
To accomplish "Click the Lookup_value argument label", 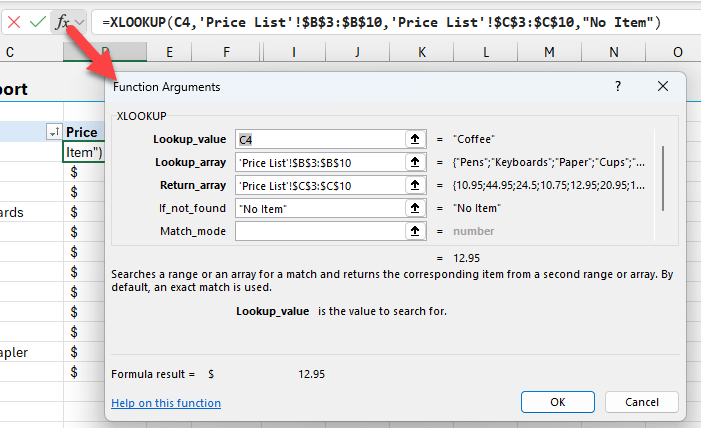I will [190, 139].
